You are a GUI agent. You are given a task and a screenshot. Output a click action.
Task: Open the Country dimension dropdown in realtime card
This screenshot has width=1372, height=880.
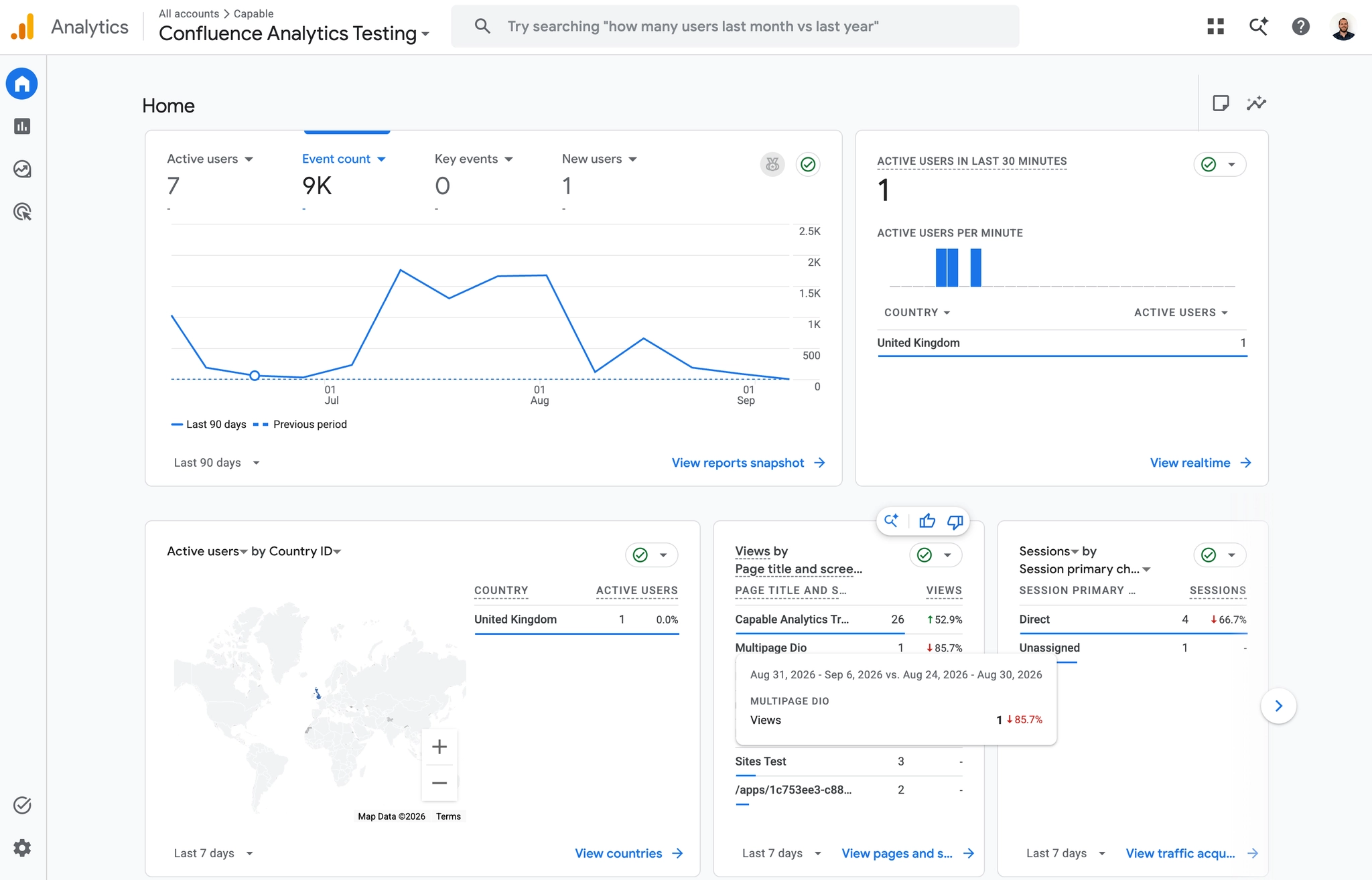(x=917, y=313)
